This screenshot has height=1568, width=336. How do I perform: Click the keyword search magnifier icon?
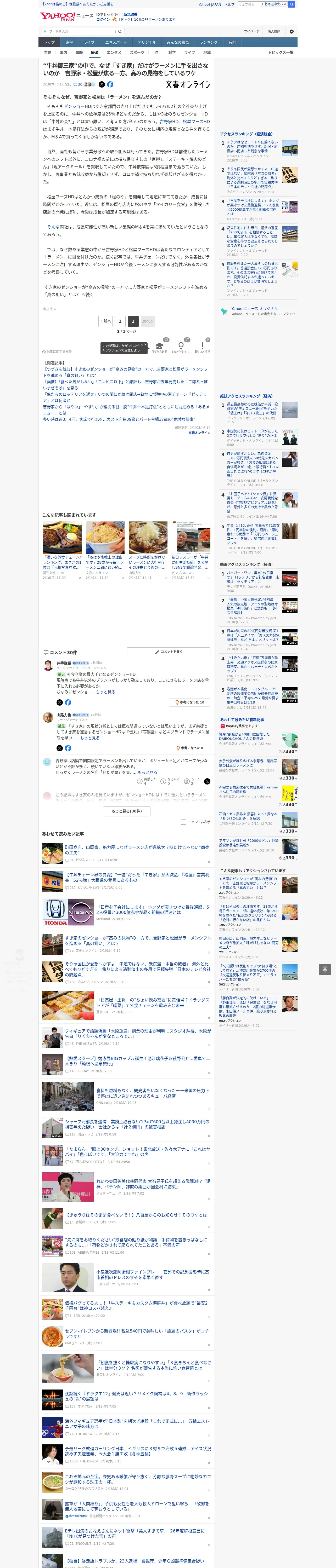(120, 32)
